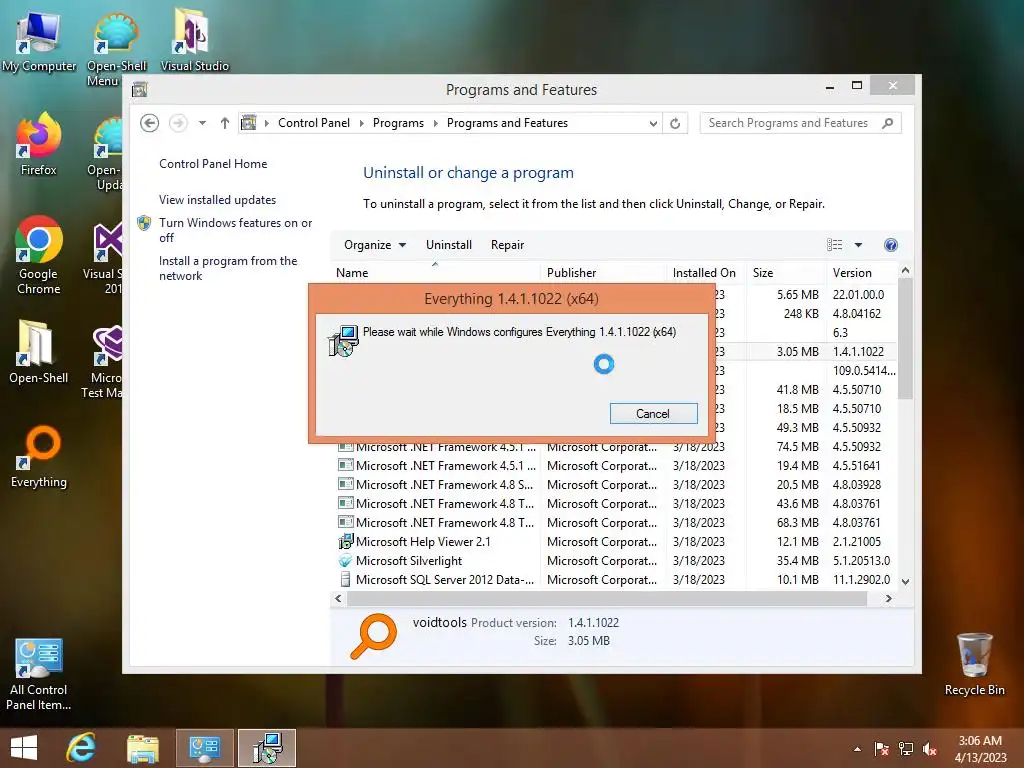This screenshot has height=768, width=1024.
Task: Sort by Publisher column header
Action: pos(603,272)
